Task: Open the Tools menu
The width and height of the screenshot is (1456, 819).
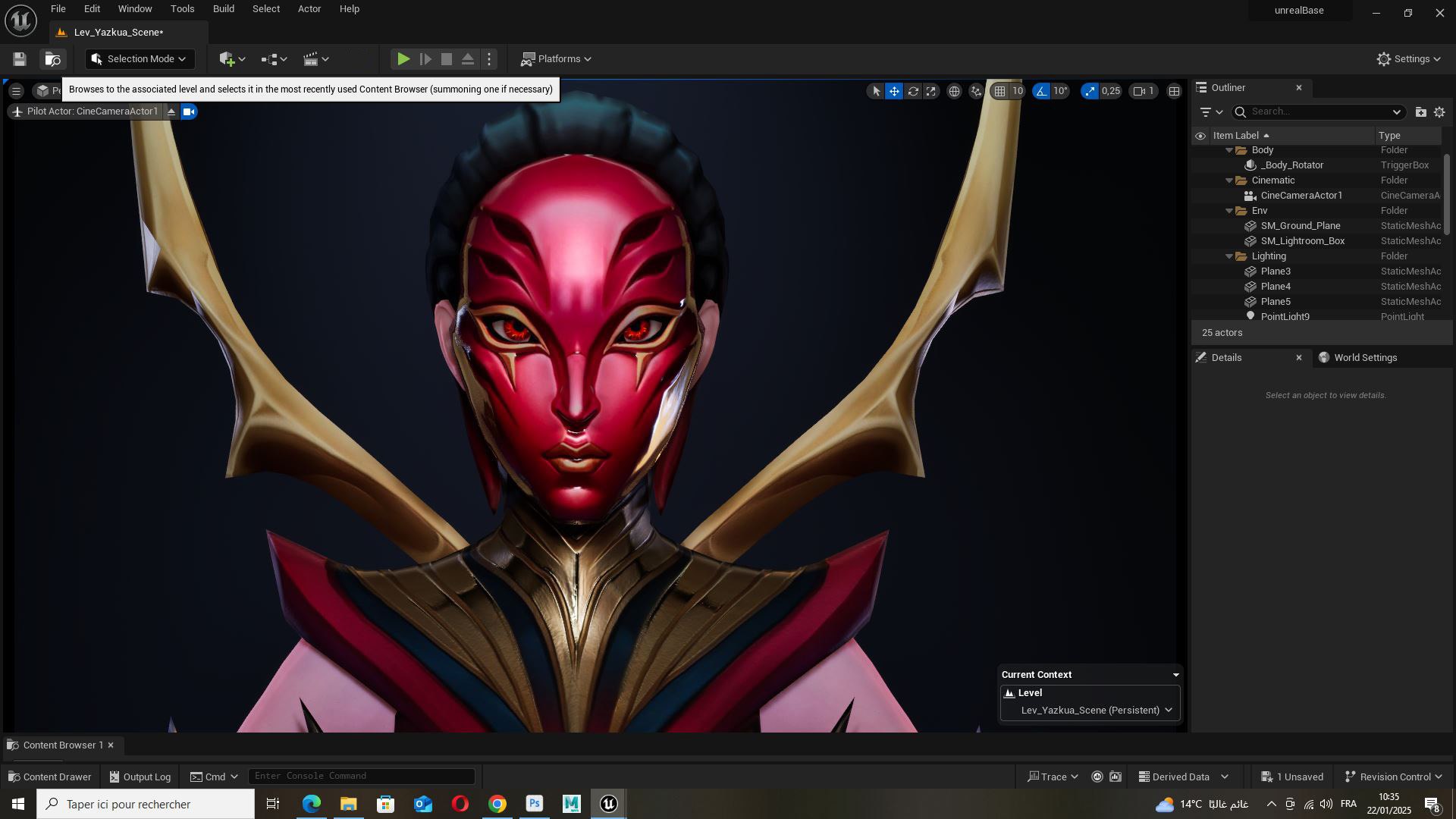Action: click(x=182, y=9)
